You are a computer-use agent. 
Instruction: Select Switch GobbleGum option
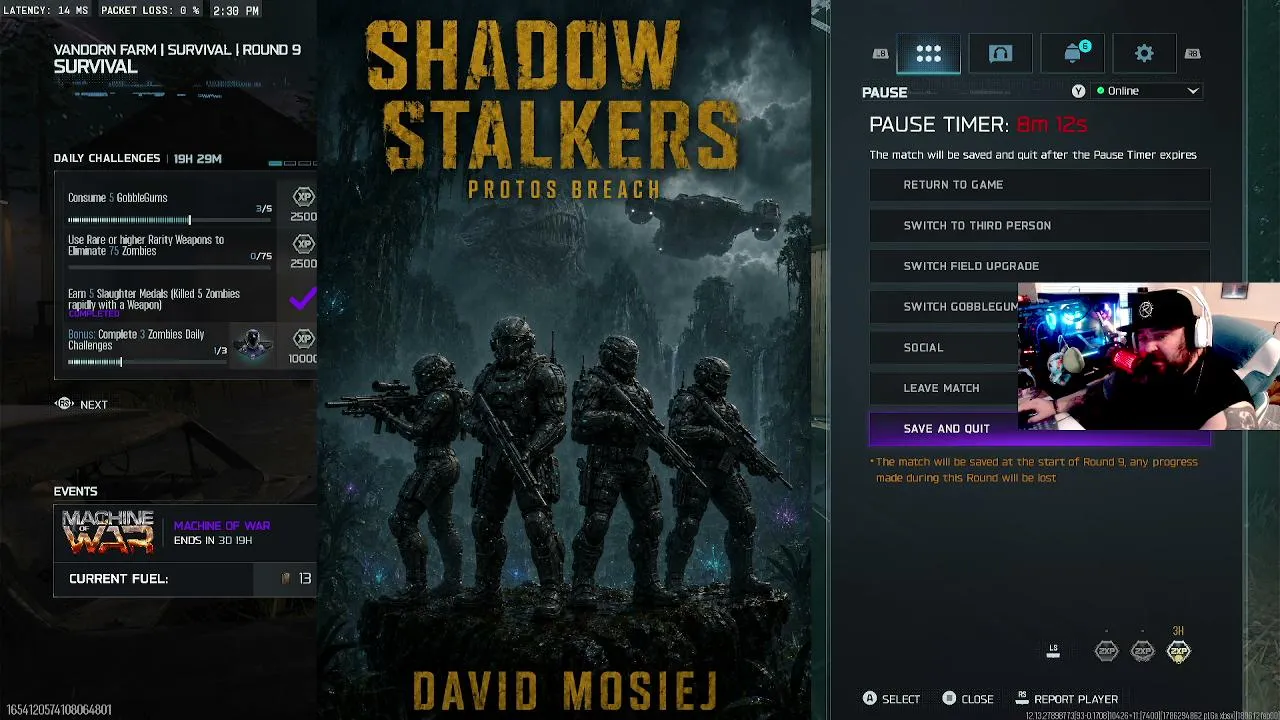(x=944, y=307)
